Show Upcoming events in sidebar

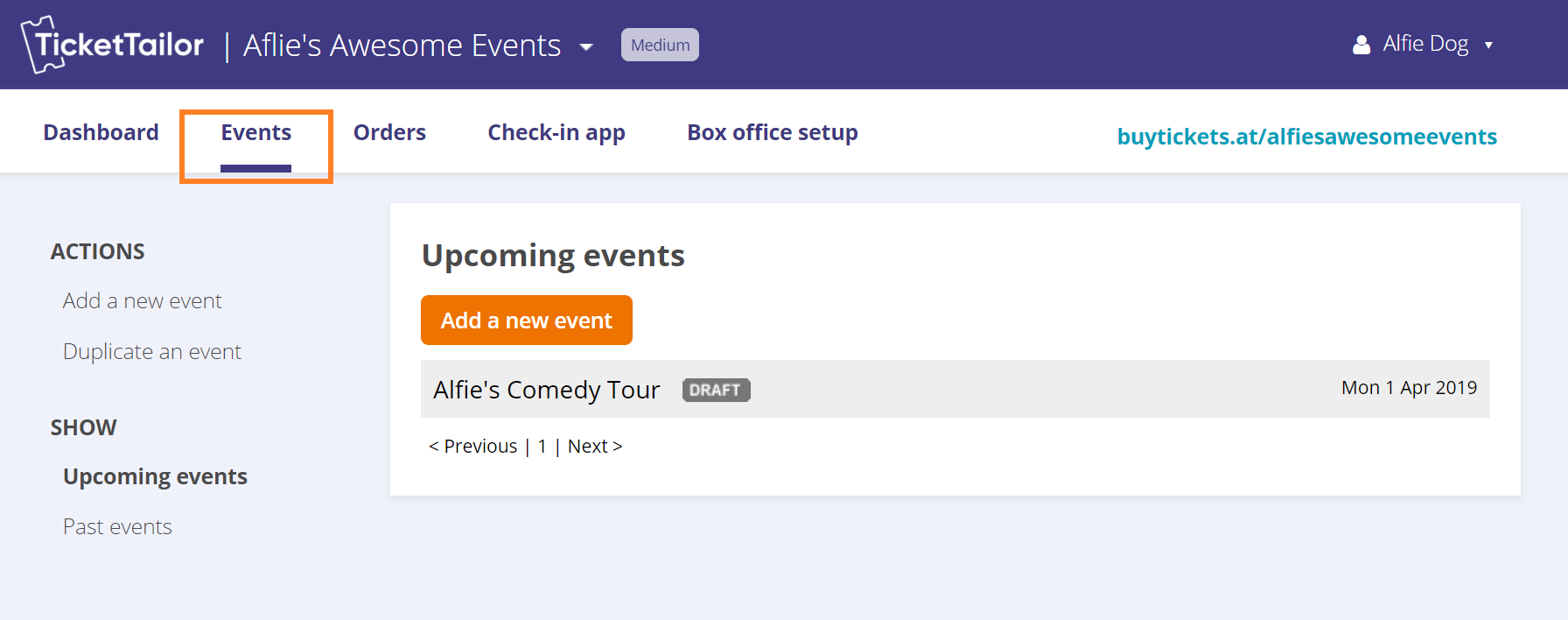pos(155,476)
